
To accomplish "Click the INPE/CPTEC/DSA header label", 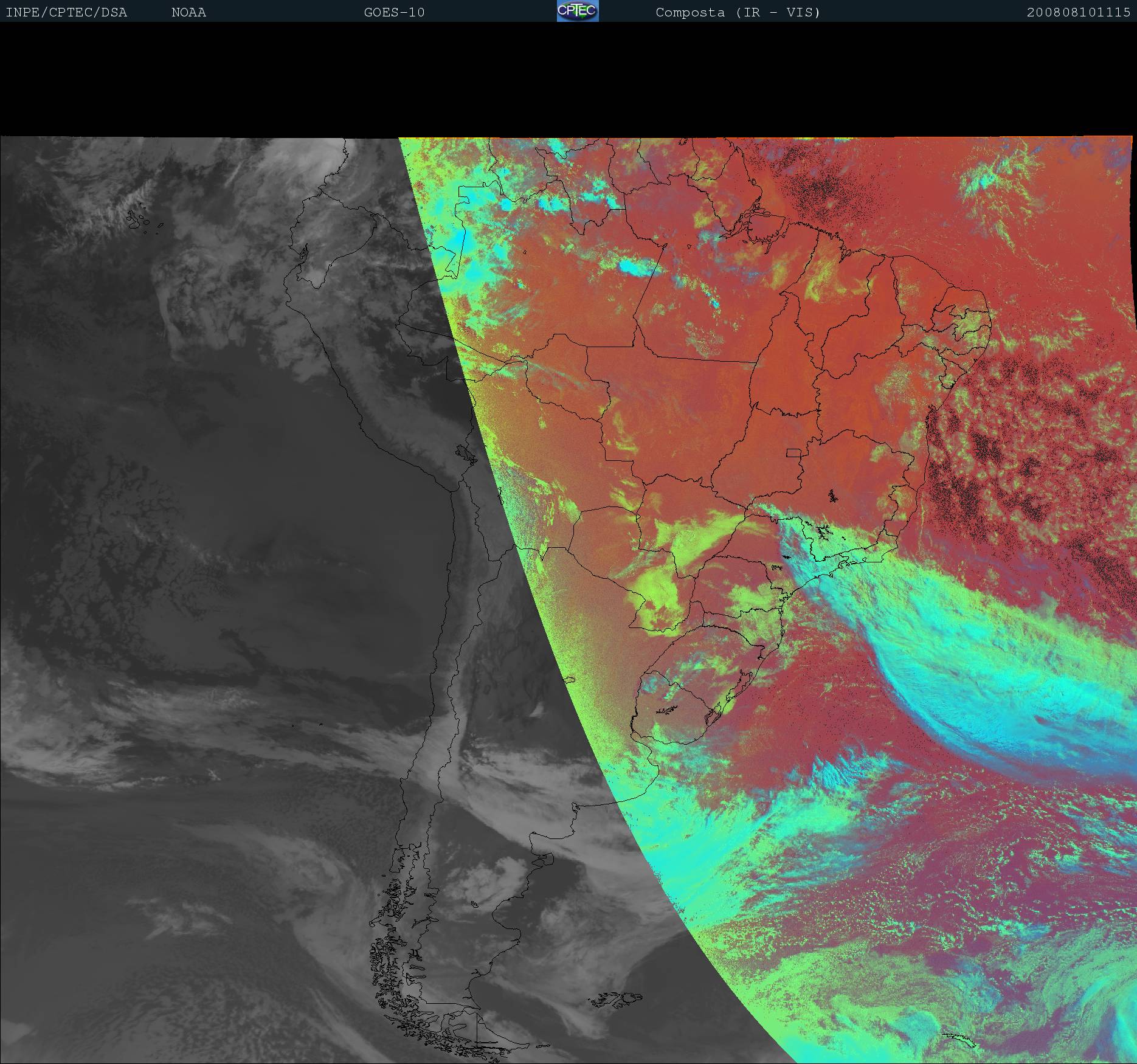I will [66, 13].
